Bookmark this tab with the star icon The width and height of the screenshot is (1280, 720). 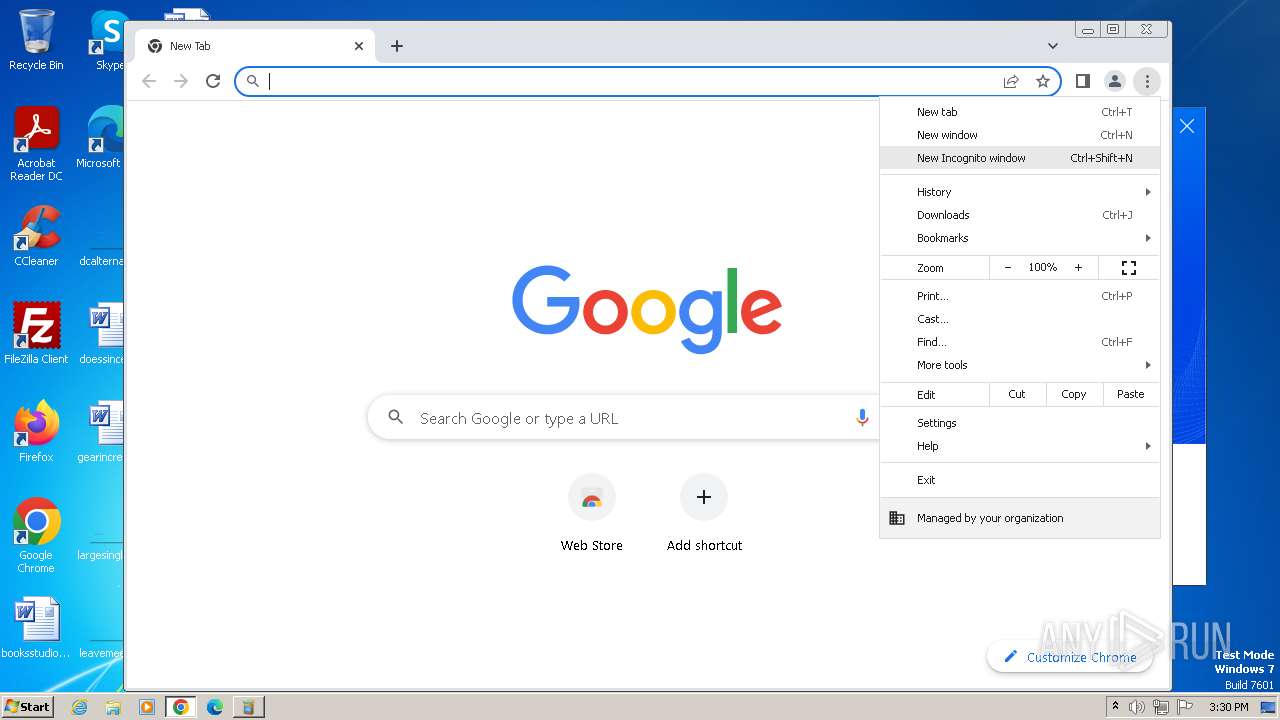point(1043,81)
